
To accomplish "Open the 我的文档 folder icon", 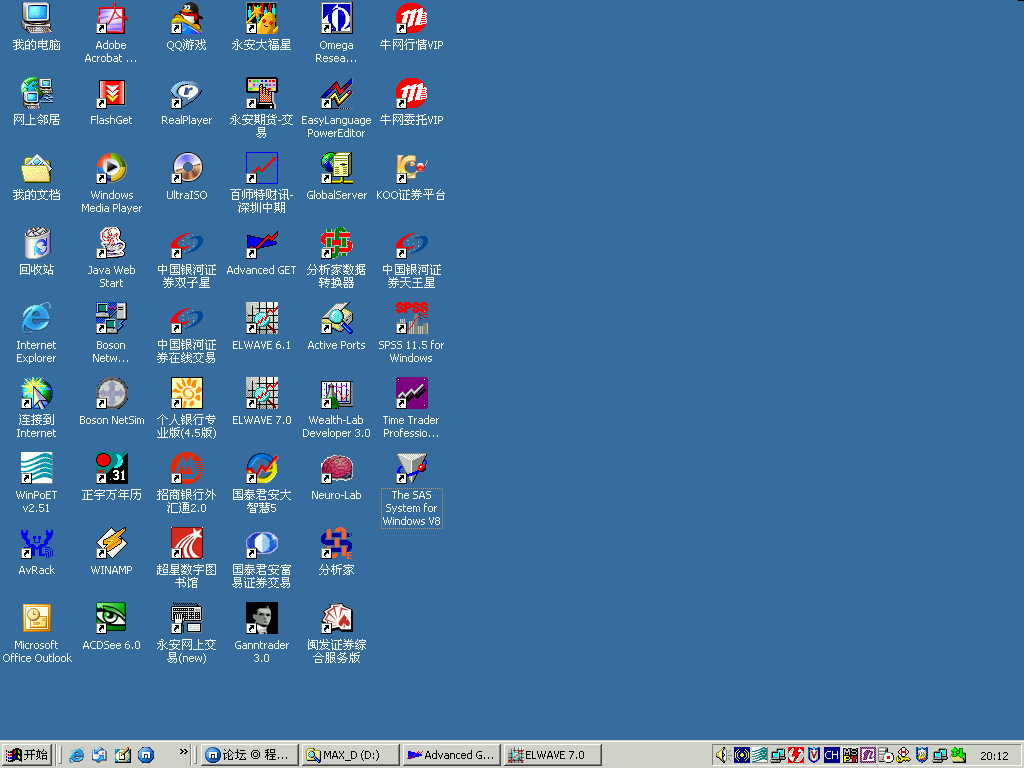I will (37, 168).
